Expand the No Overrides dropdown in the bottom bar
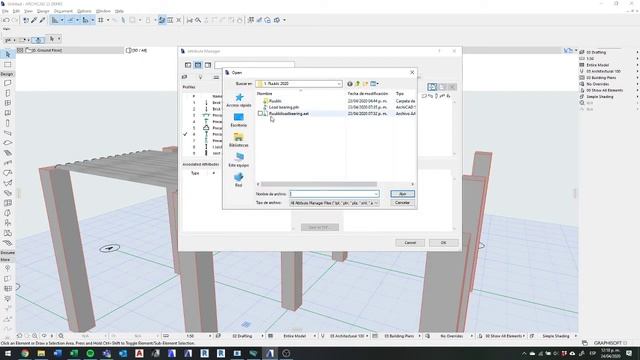The height and width of the screenshot is (360, 640). tap(472, 336)
